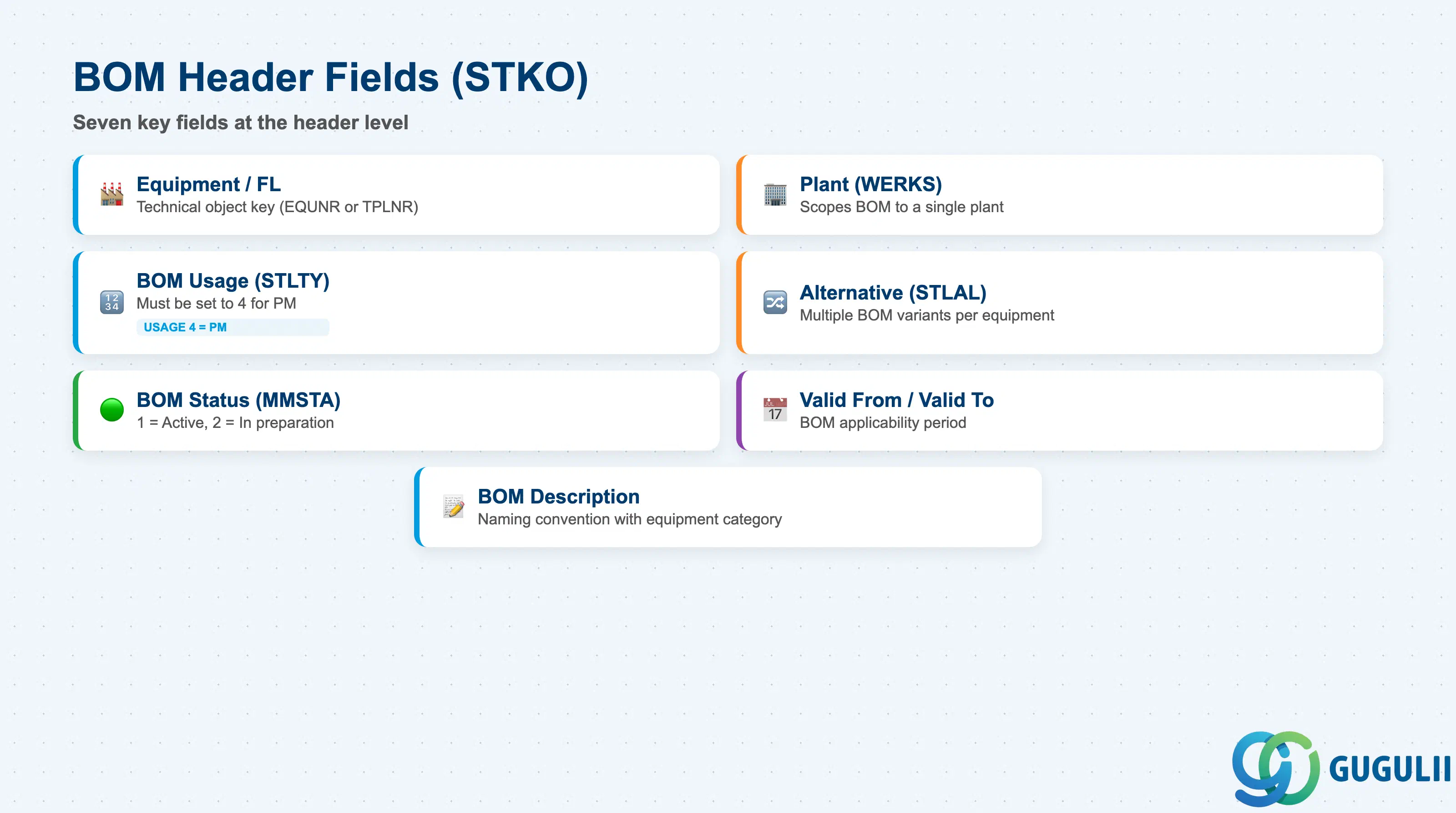This screenshot has height=813, width=1456.
Task: Click the Alternative (STLAL) heading
Action: tap(893, 293)
